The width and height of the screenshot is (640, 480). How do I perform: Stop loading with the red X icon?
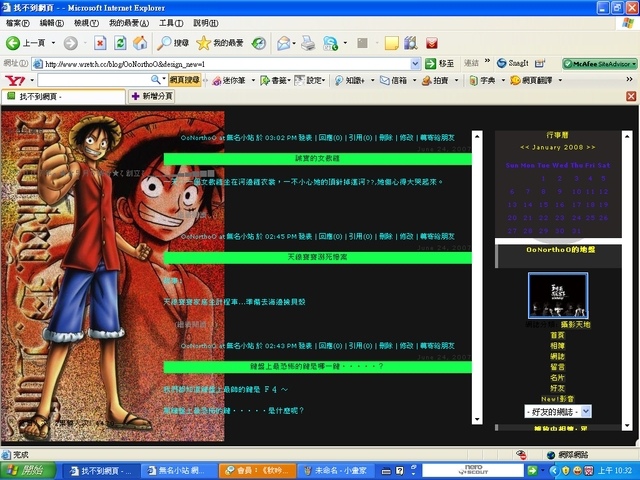click(100, 43)
